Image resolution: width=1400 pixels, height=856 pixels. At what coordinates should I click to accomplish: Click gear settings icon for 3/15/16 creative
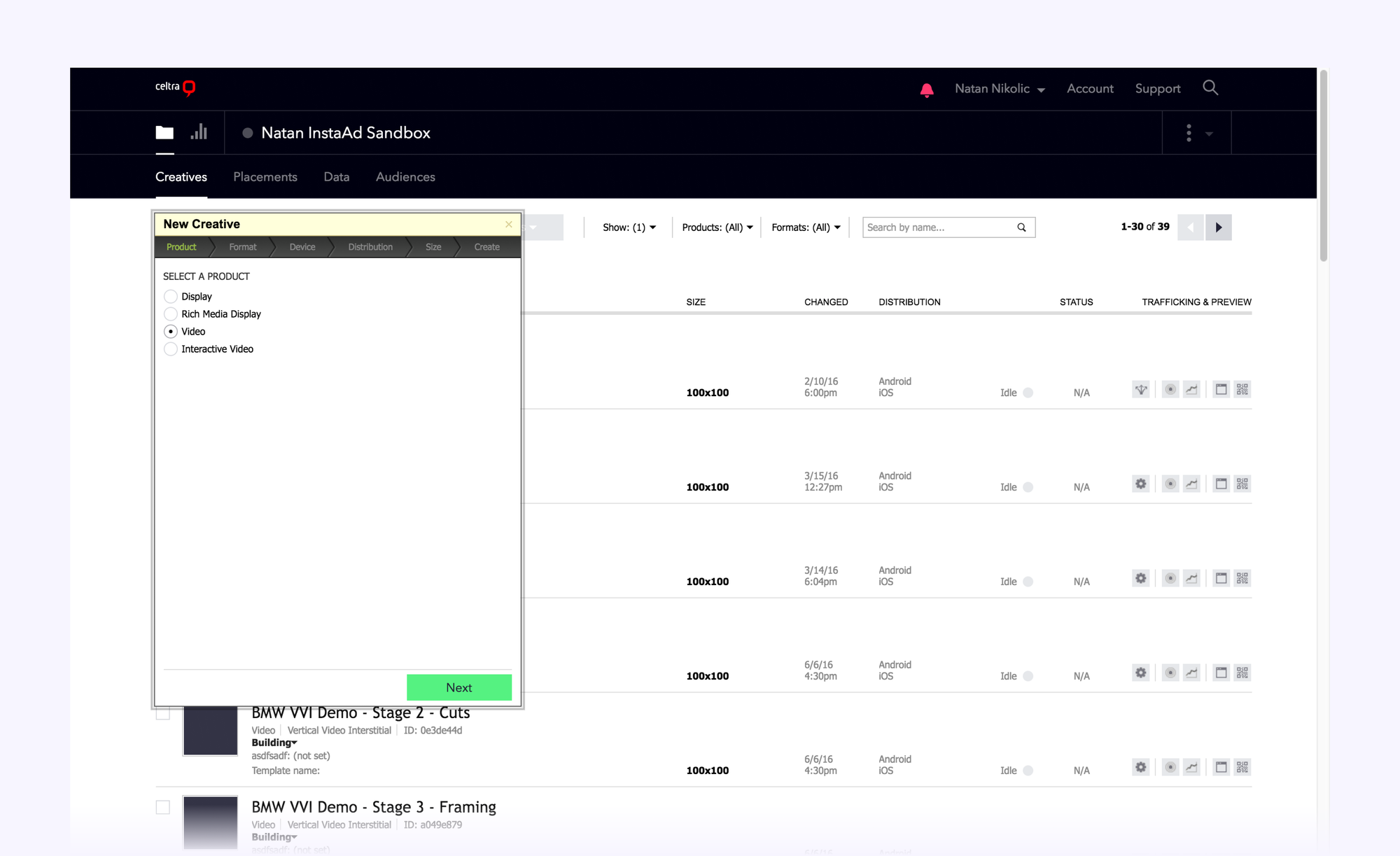1141,484
